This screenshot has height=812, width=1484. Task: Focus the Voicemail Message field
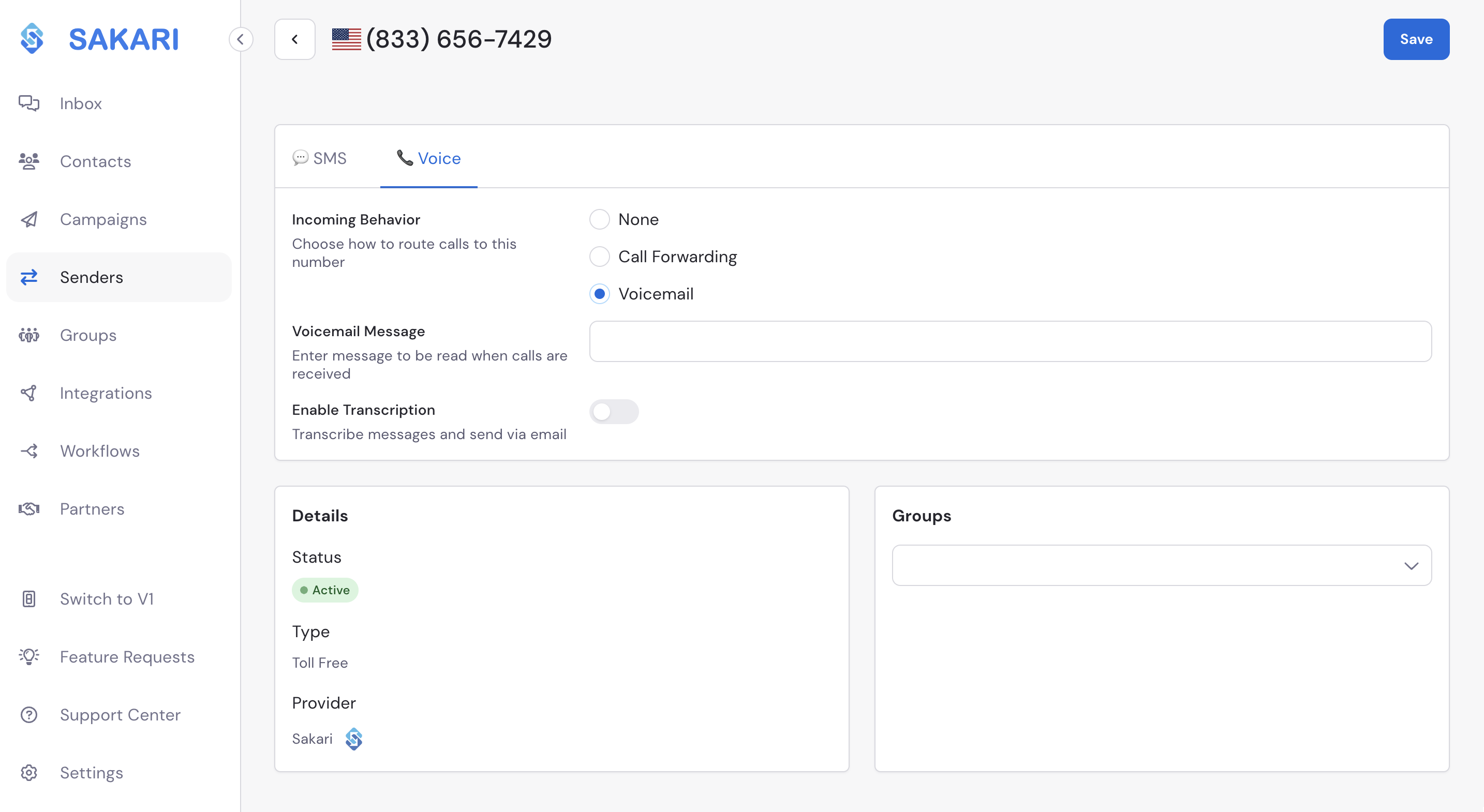click(1011, 341)
